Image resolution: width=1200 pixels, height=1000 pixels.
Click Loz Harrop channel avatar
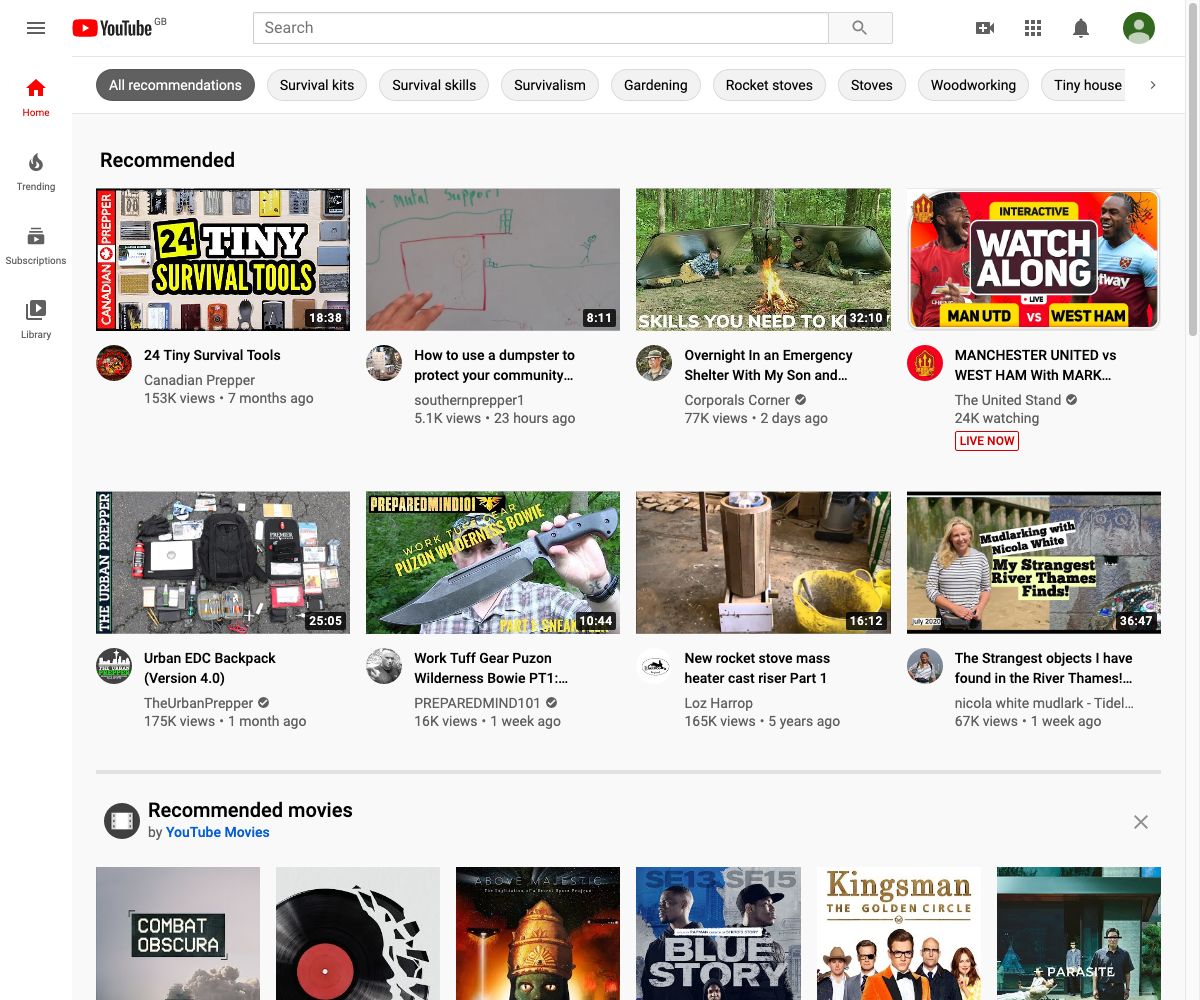[x=654, y=666]
